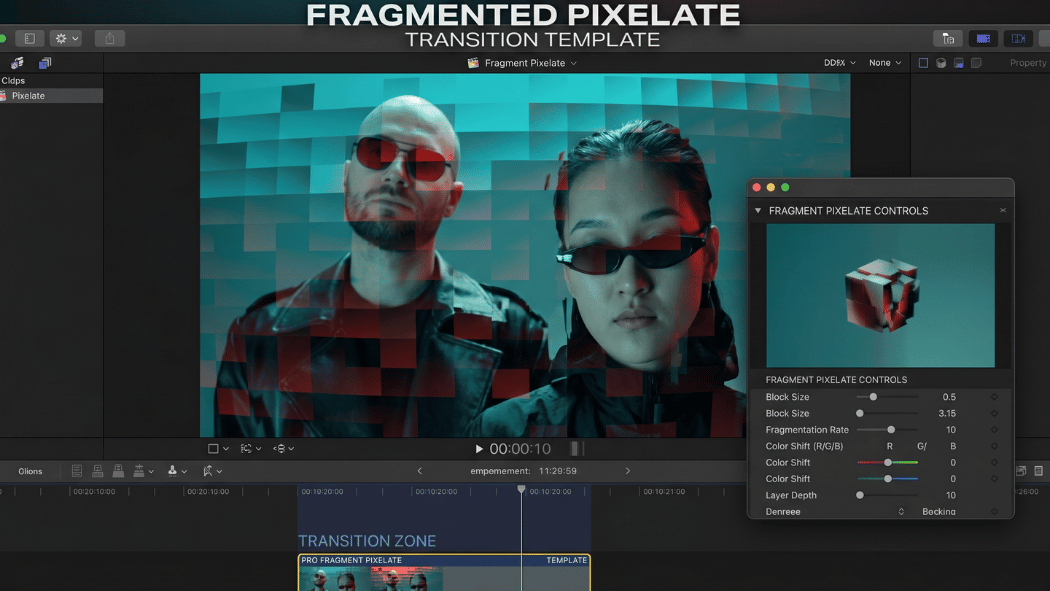
Task: Adjust the Fragmentation Rate slider
Action: point(887,430)
